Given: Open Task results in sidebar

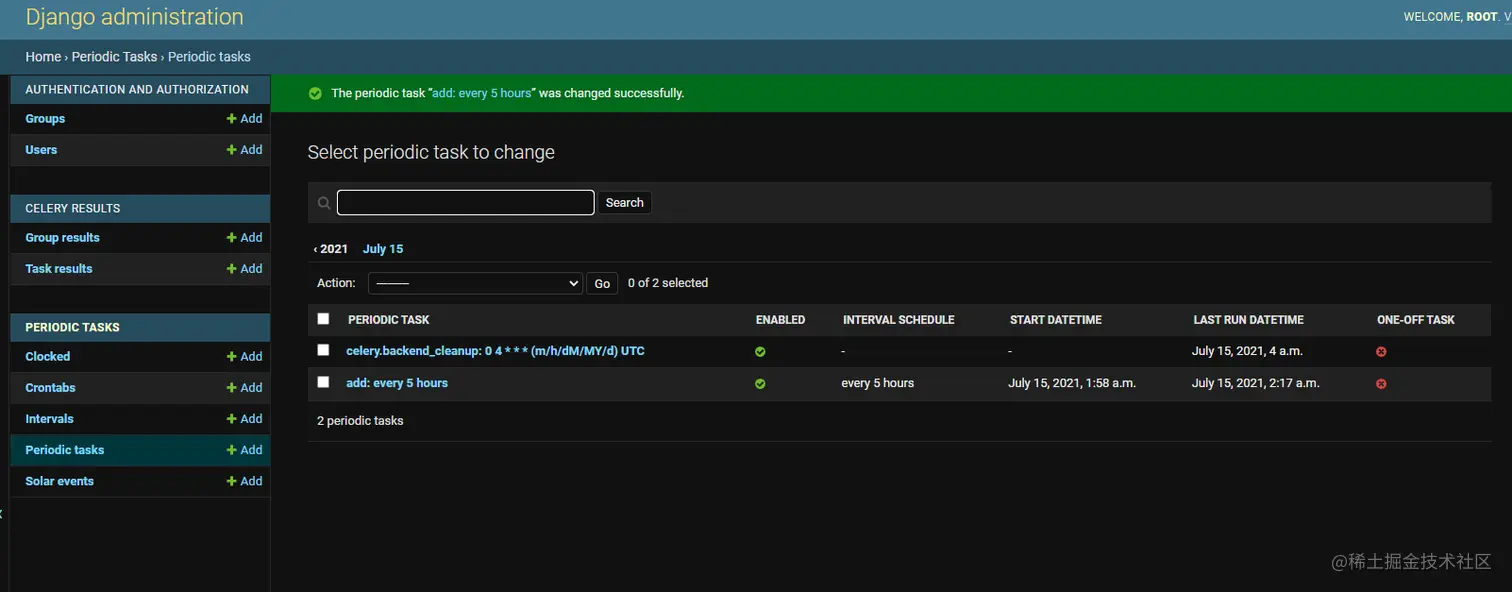Looking at the screenshot, I should coord(59,268).
